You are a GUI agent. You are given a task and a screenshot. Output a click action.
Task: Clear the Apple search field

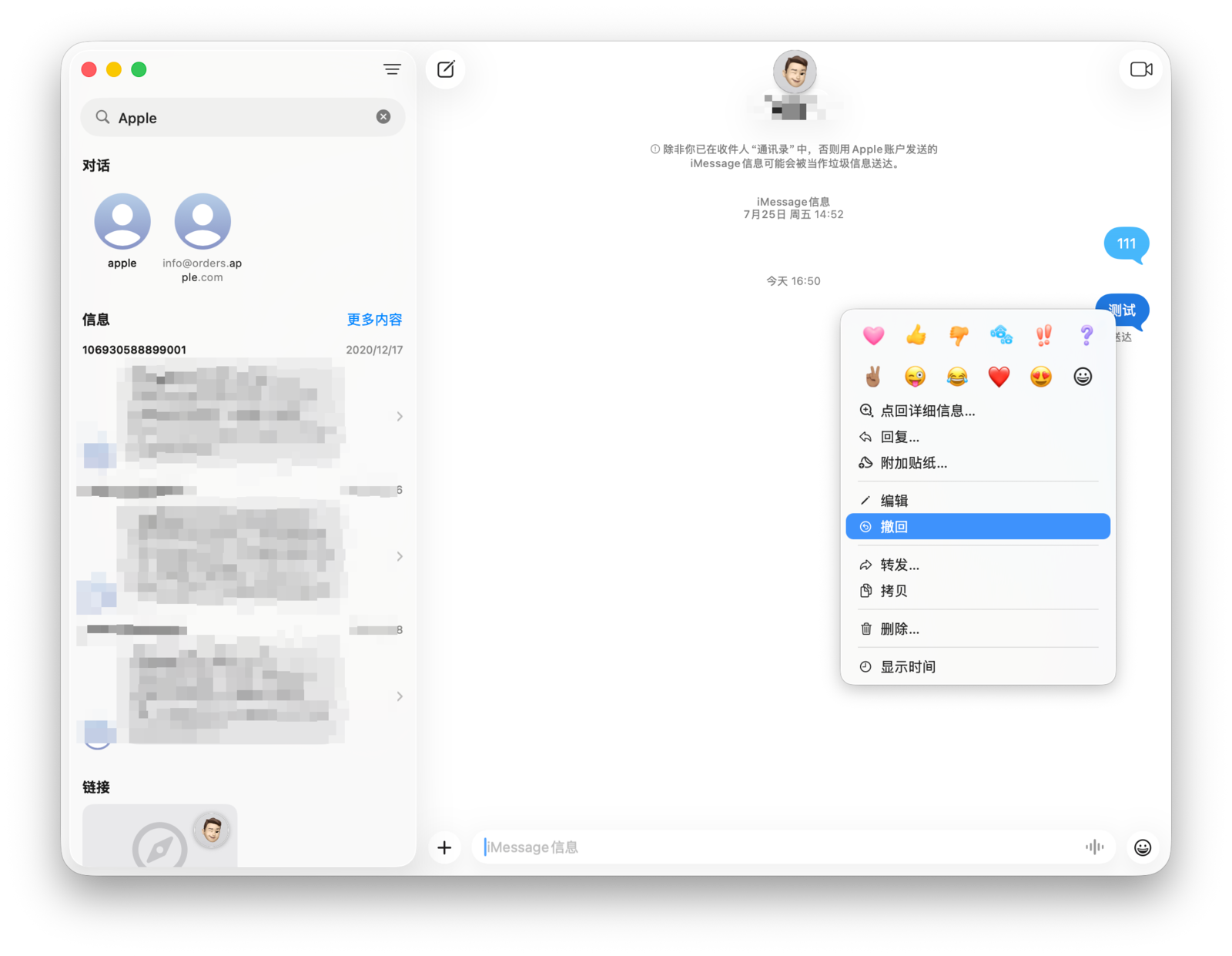tap(383, 117)
